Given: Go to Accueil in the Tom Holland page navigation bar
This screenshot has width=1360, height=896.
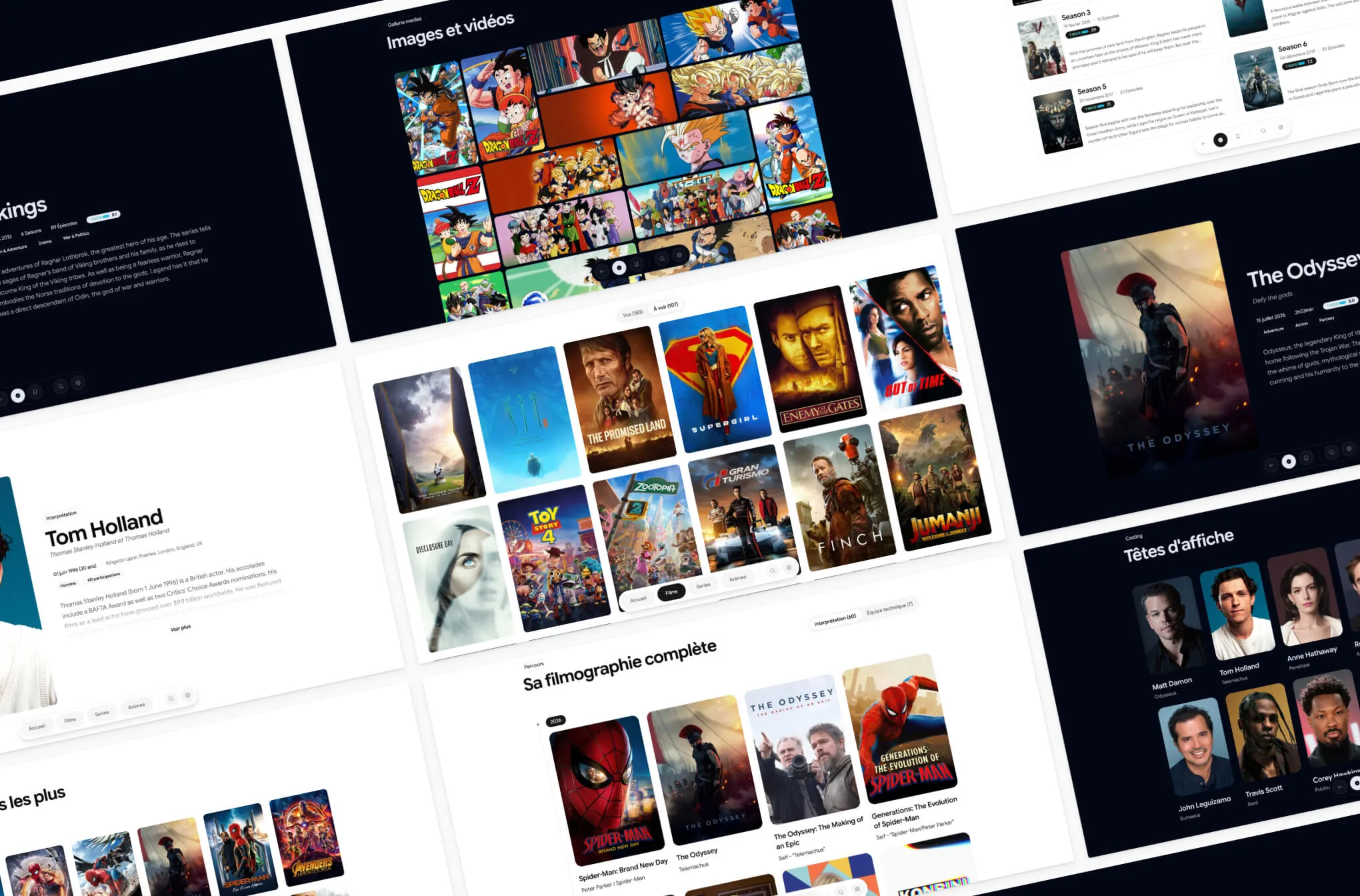Looking at the screenshot, I should (x=37, y=727).
